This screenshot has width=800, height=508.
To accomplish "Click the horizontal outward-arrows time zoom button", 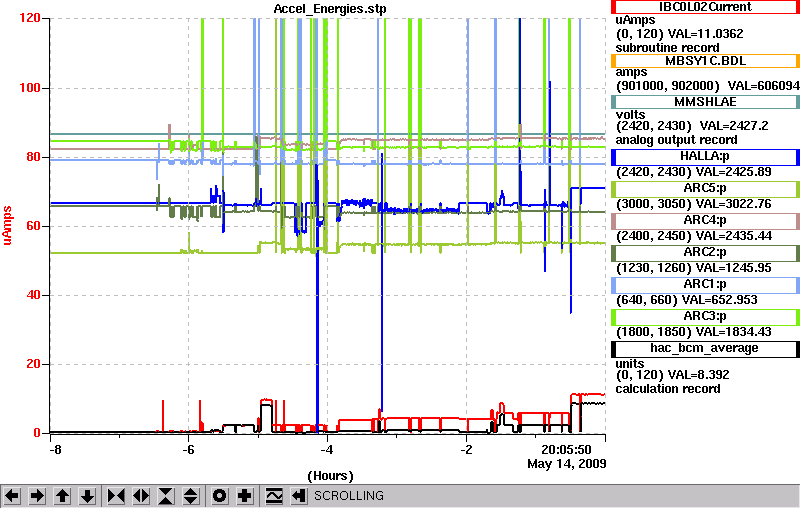I will point(141,495).
